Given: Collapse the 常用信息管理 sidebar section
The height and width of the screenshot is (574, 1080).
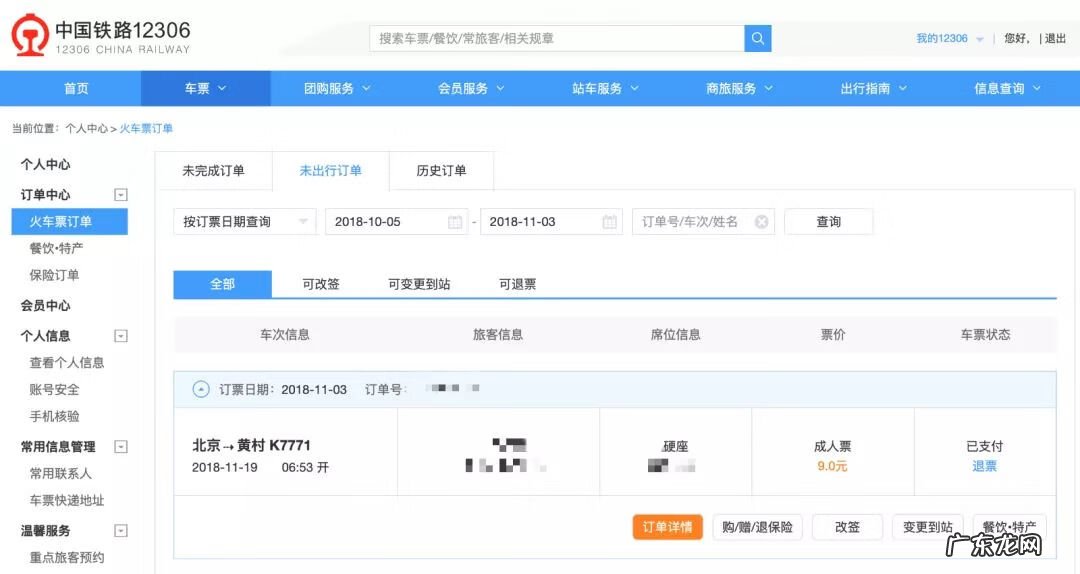Looking at the screenshot, I should [121, 447].
